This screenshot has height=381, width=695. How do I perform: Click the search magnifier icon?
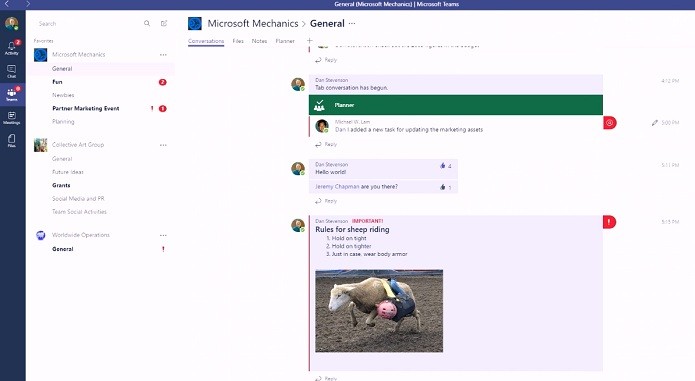pyautogui.click(x=147, y=23)
